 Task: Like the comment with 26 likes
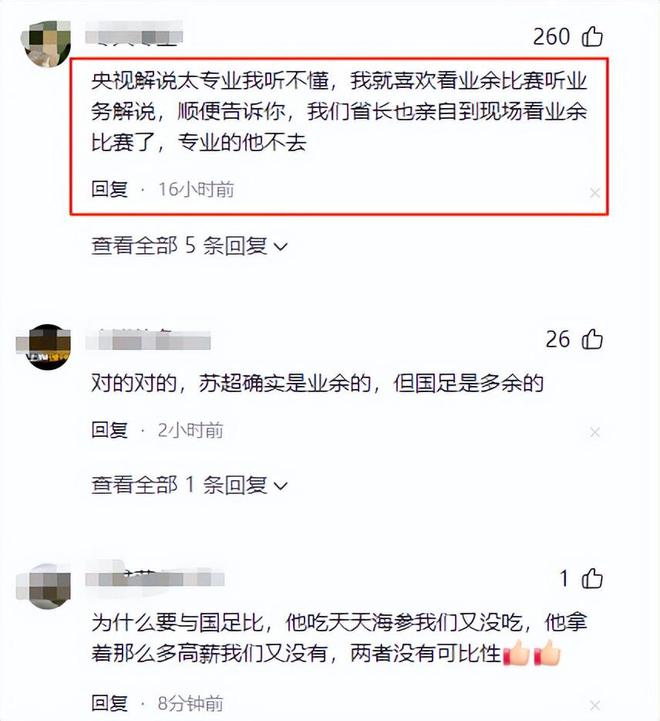click(x=592, y=339)
